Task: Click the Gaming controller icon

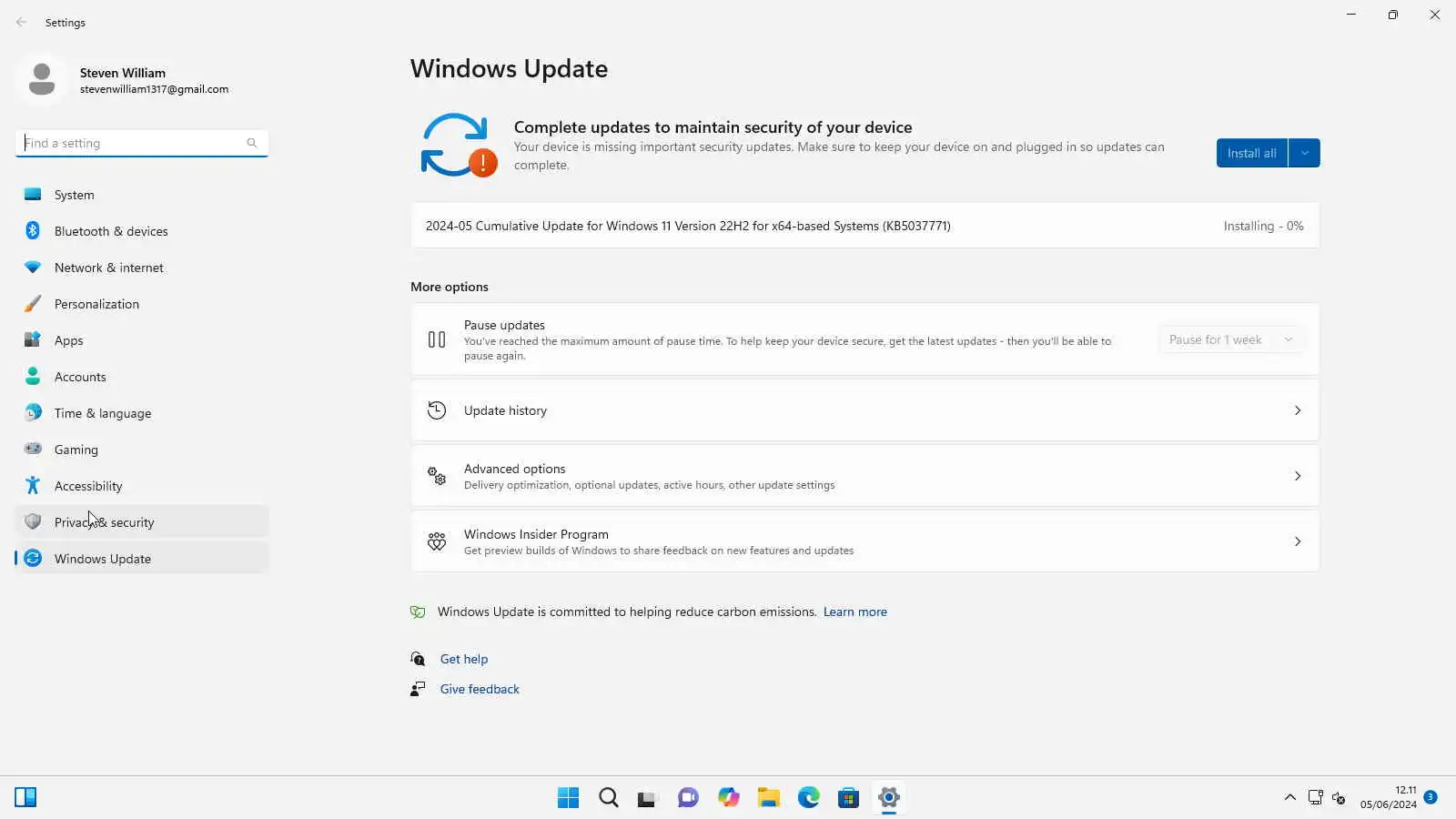Action: click(33, 449)
